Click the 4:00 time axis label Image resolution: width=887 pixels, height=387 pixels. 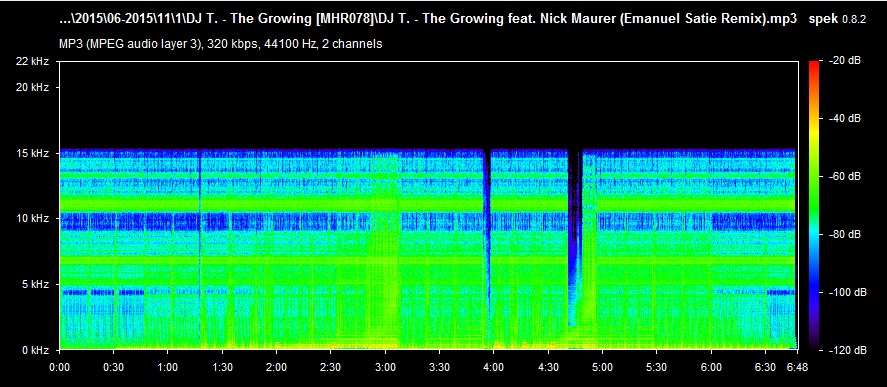(x=494, y=367)
